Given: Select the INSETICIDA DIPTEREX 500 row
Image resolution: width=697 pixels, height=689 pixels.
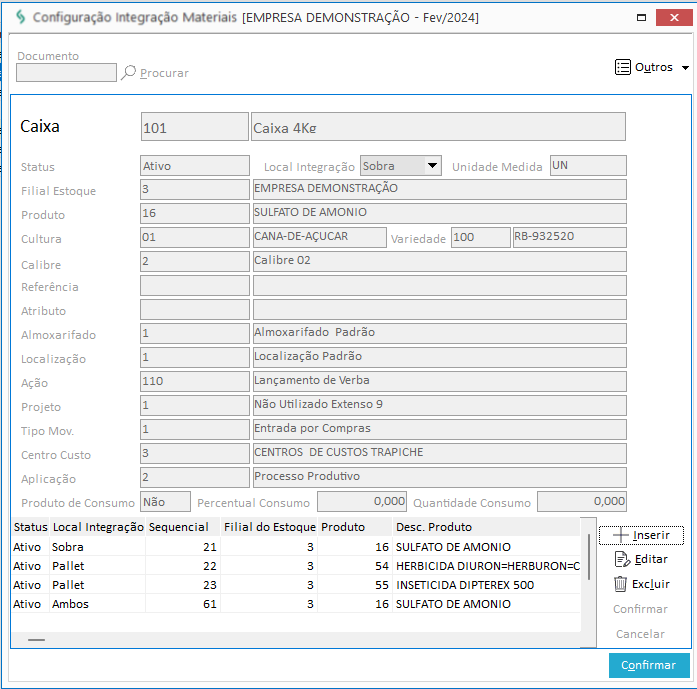Looking at the screenshot, I should click(295, 585).
